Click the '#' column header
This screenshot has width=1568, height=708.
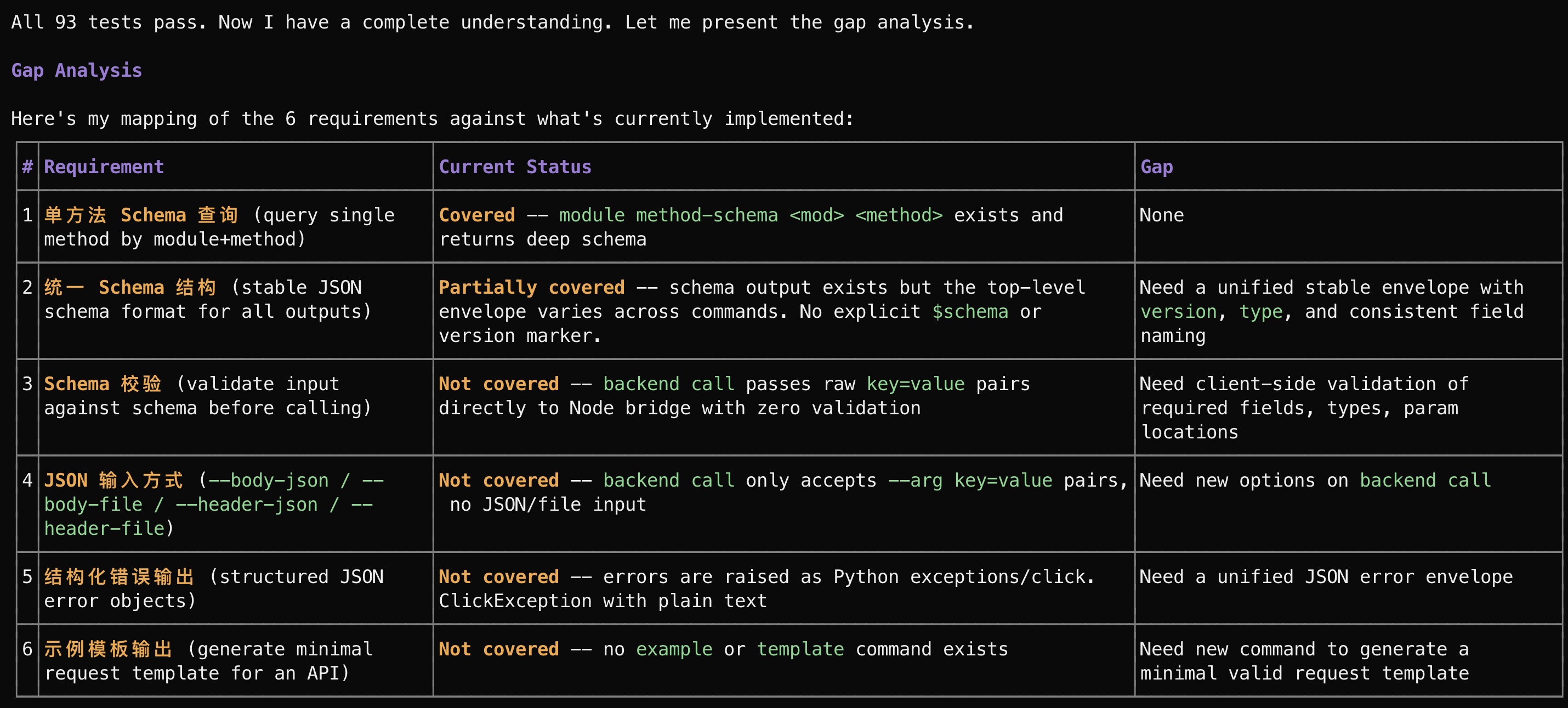pos(27,167)
